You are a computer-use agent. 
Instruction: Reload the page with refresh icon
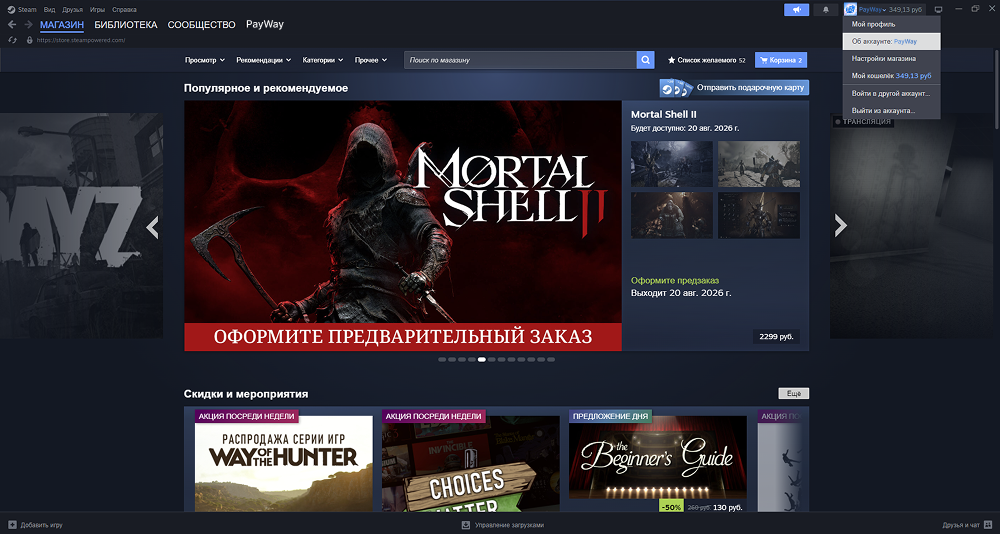click(x=12, y=40)
